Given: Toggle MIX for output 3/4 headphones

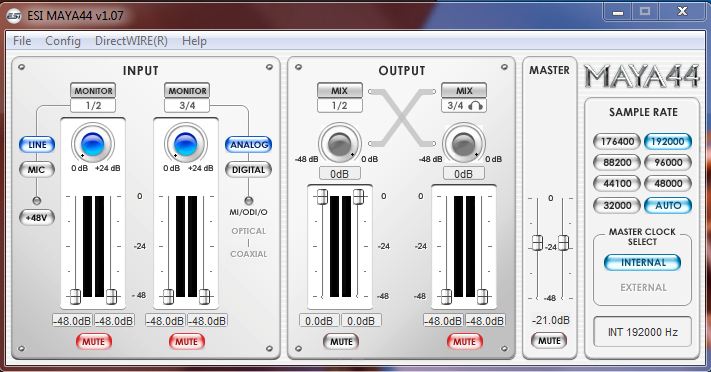Looking at the screenshot, I should point(464,91).
